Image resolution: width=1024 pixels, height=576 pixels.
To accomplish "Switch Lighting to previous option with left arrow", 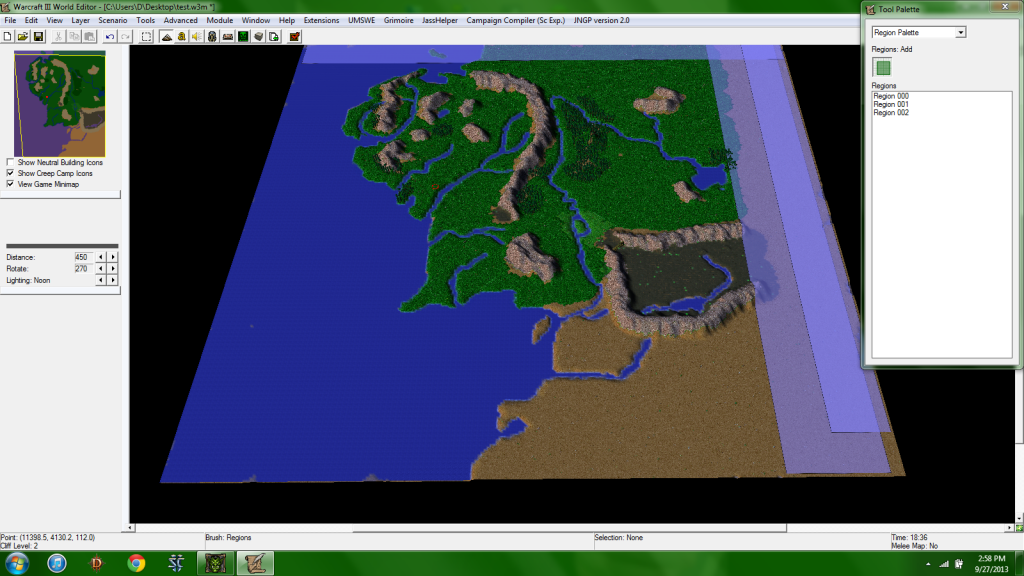I will (x=101, y=280).
